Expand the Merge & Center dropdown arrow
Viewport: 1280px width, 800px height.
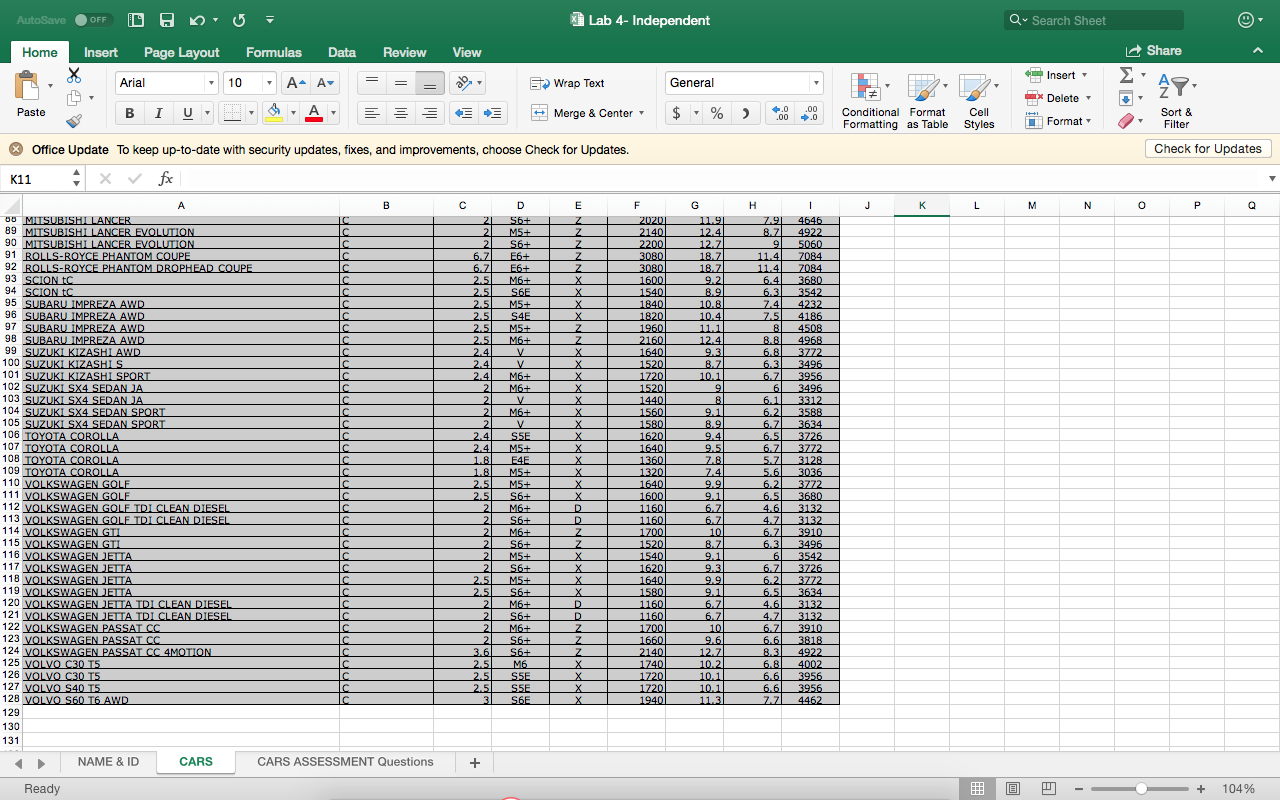[641, 113]
